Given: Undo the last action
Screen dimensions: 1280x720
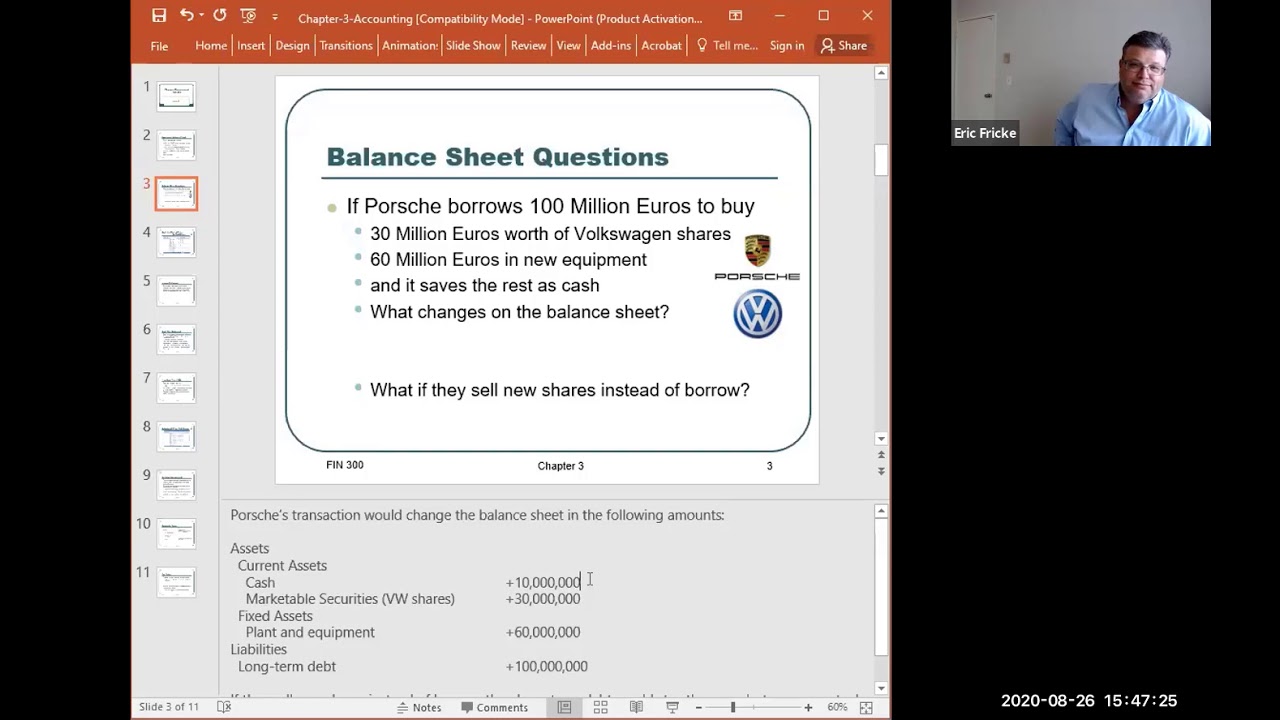Looking at the screenshot, I should [x=187, y=16].
